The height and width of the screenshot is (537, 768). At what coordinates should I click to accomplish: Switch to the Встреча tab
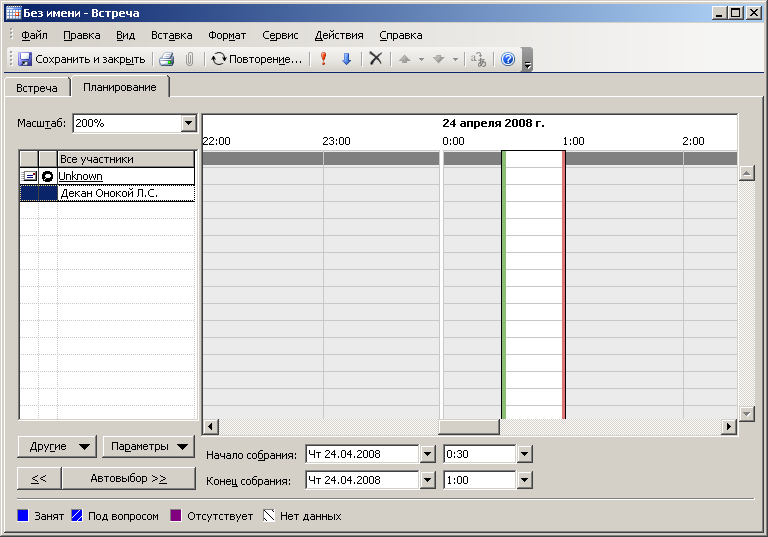(x=37, y=88)
